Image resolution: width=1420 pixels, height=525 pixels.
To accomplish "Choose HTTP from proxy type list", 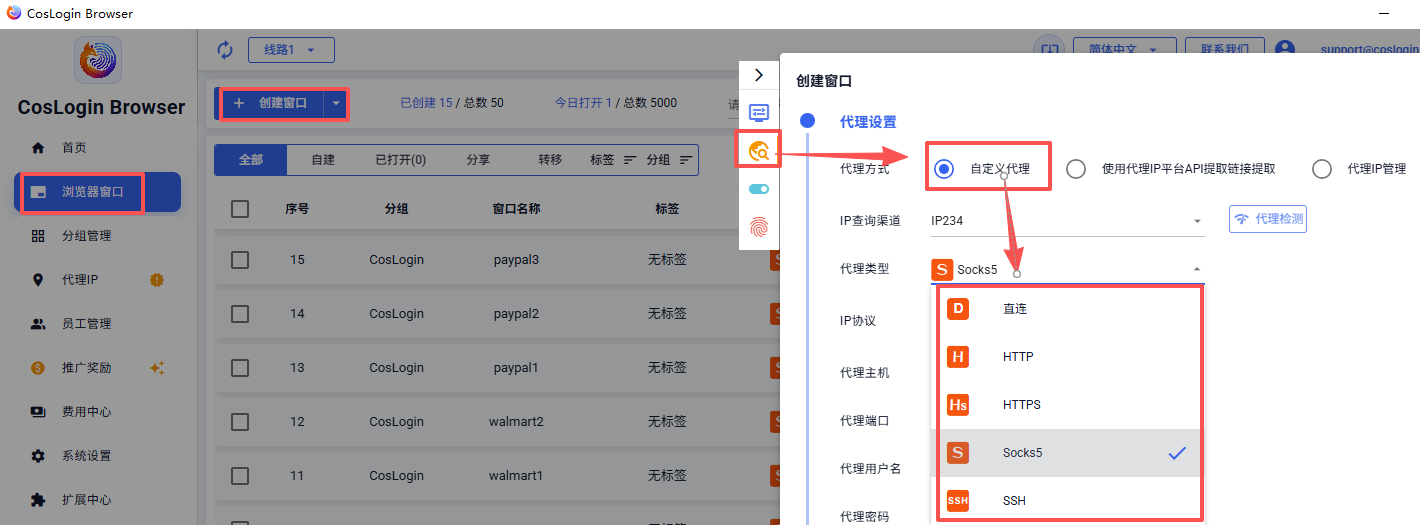I will [x=1069, y=357].
